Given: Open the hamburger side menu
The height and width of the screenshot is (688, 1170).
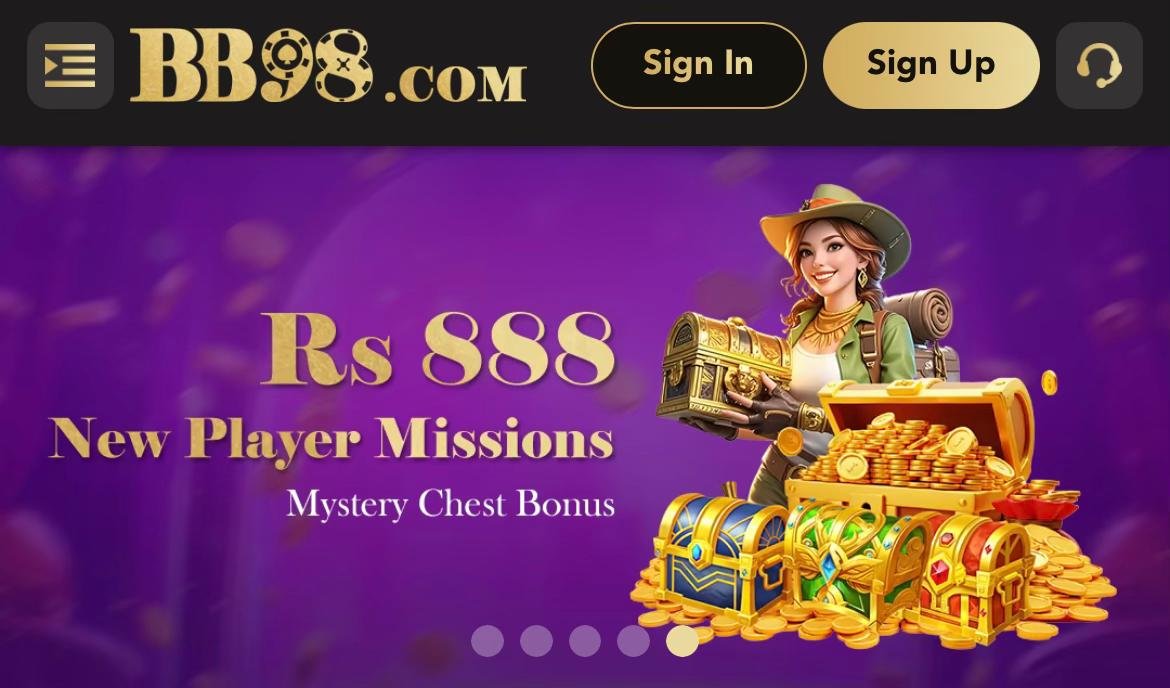Looking at the screenshot, I should [70, 66].
